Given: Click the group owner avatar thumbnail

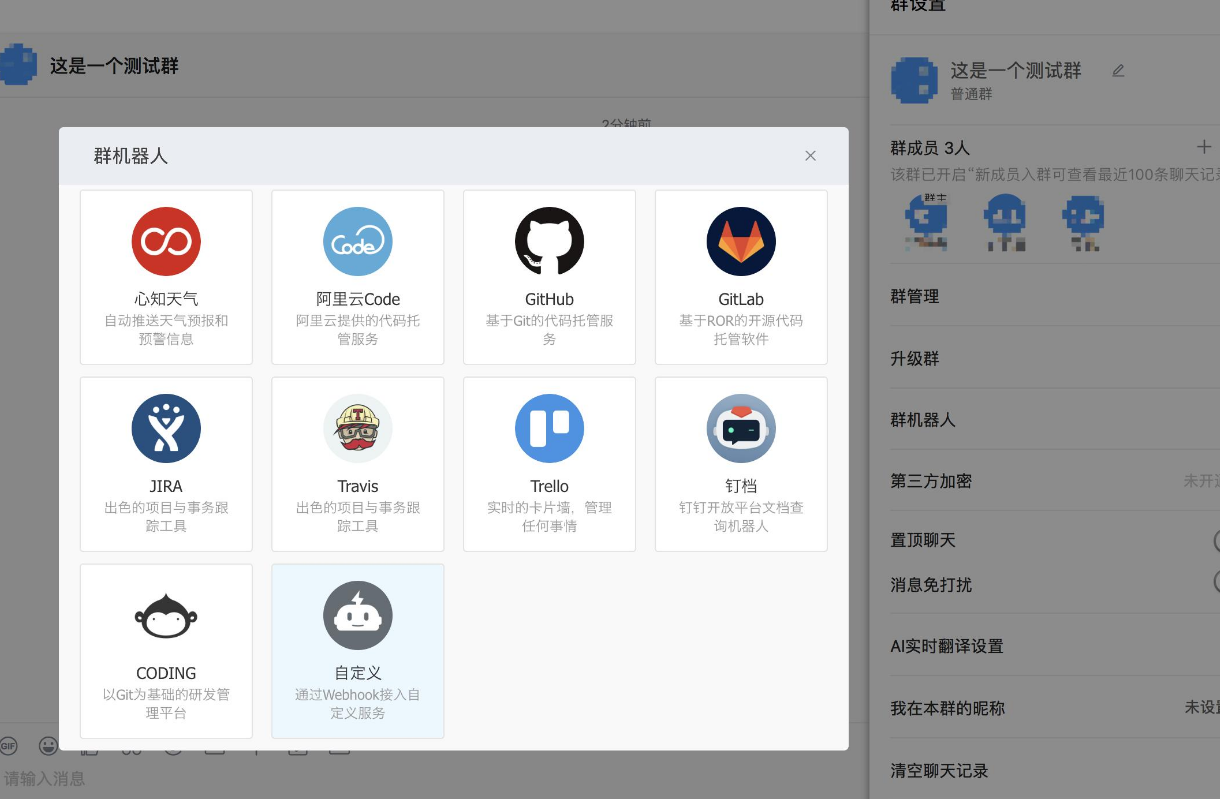Looking at the screenshot, I should 926,221.
